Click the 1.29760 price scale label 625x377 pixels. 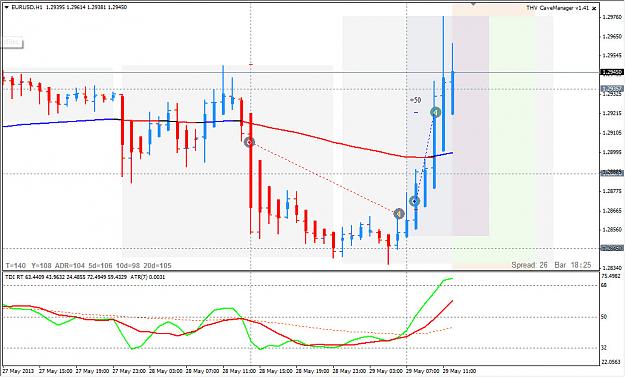(612, 17)
